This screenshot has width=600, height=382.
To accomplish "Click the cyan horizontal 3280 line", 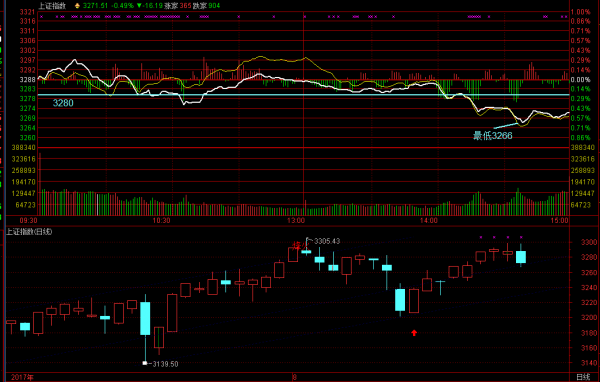I will tap(303, 95).
